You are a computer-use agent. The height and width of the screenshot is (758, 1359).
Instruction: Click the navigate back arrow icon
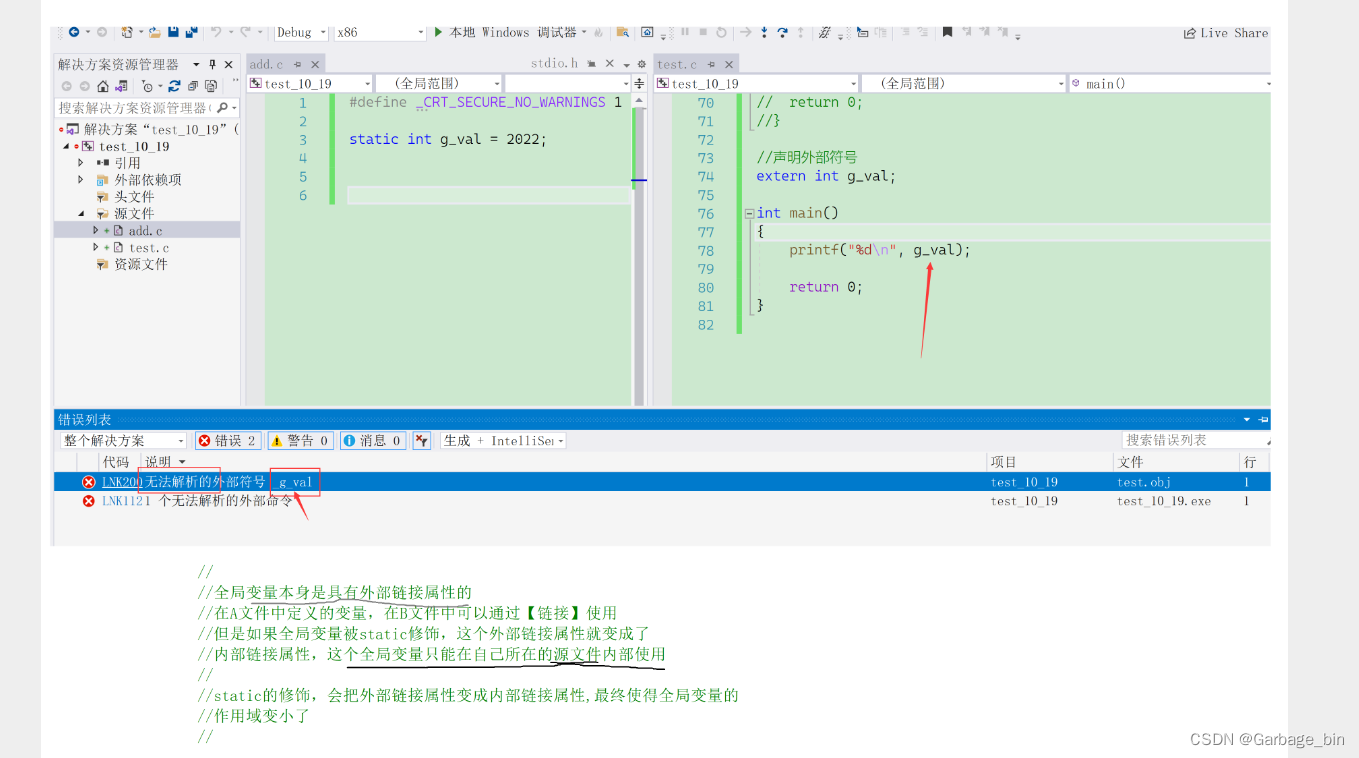click(x=76, y=32)
